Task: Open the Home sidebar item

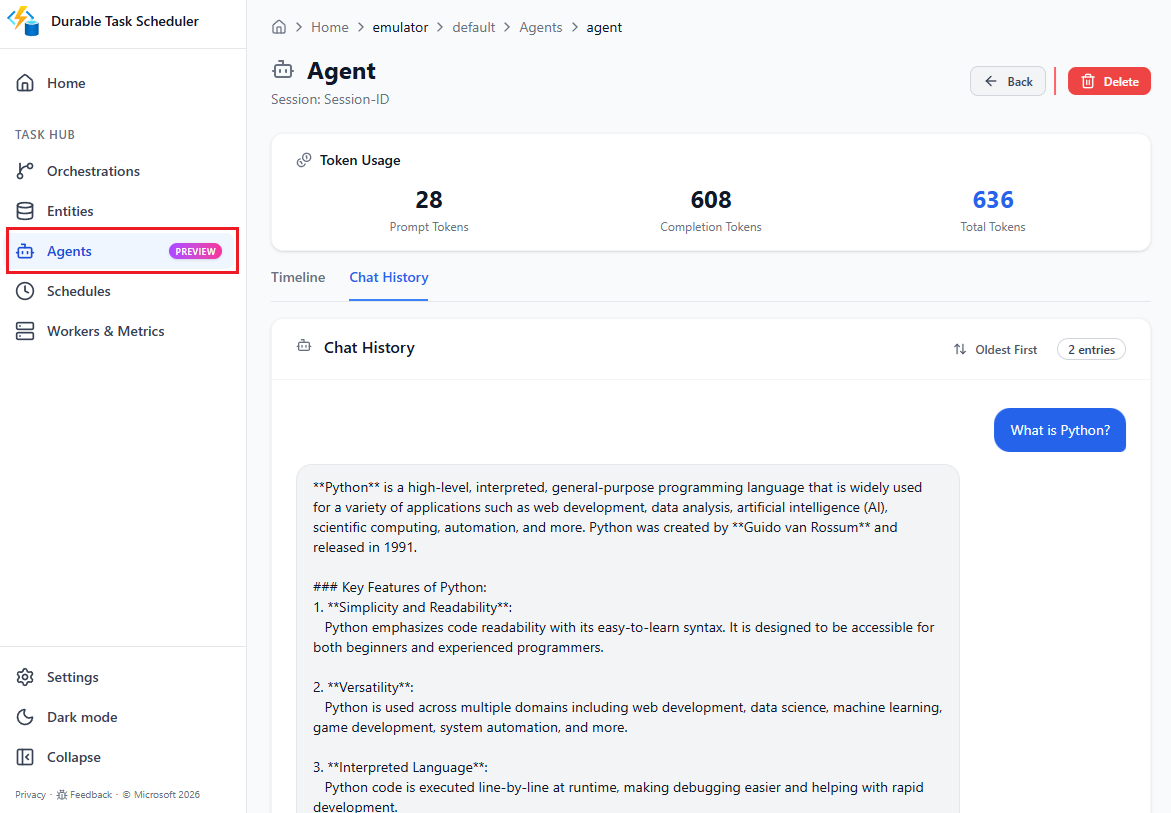Action: pos(122,83)
